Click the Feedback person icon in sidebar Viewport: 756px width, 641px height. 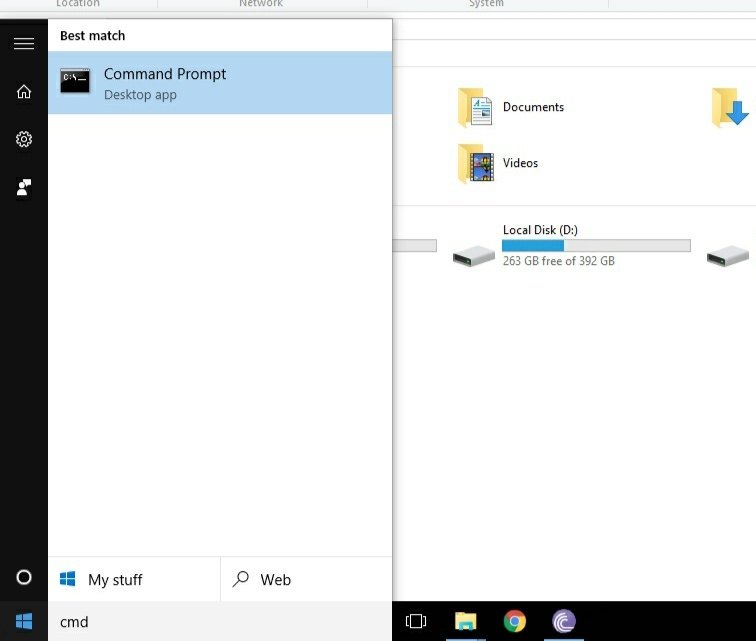click(24, 188)
